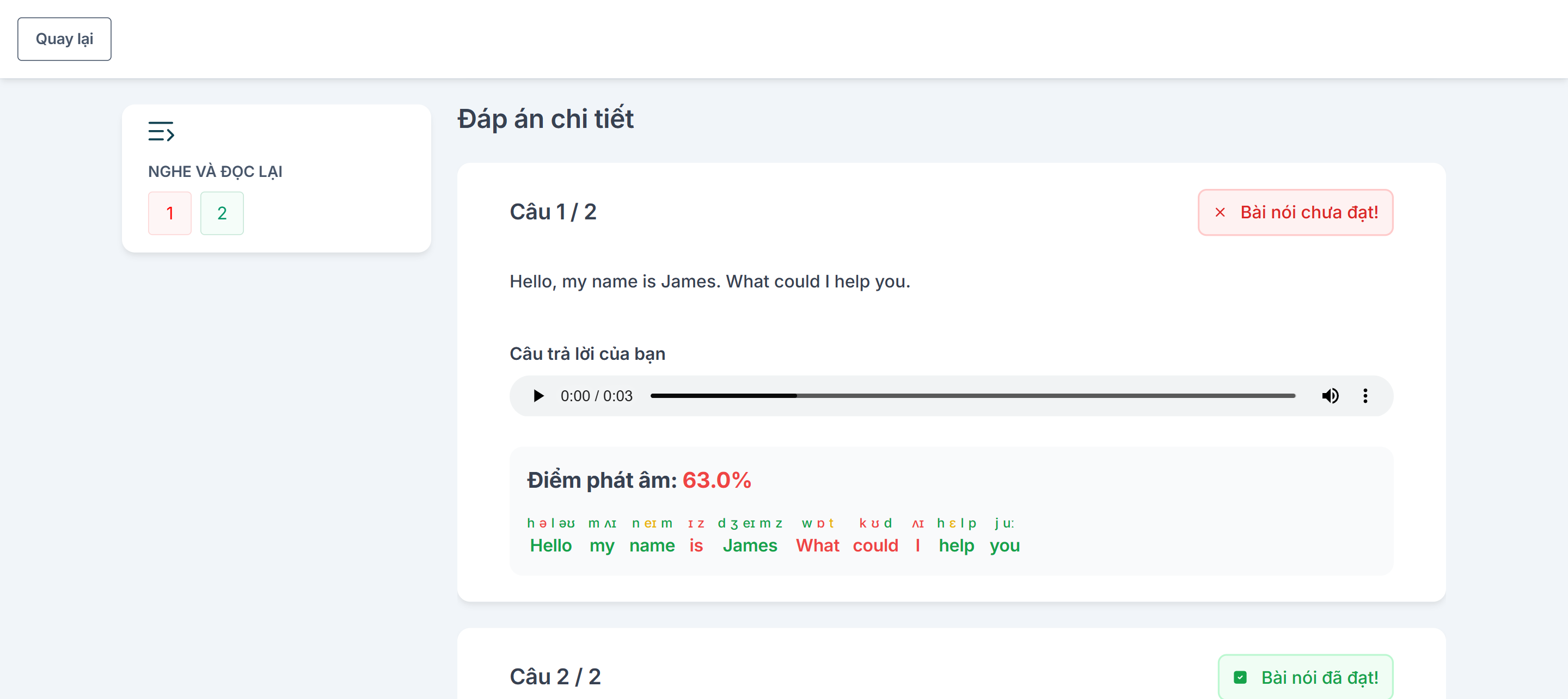Click the audio time display 0:00 / 0:03

[596, 396]
